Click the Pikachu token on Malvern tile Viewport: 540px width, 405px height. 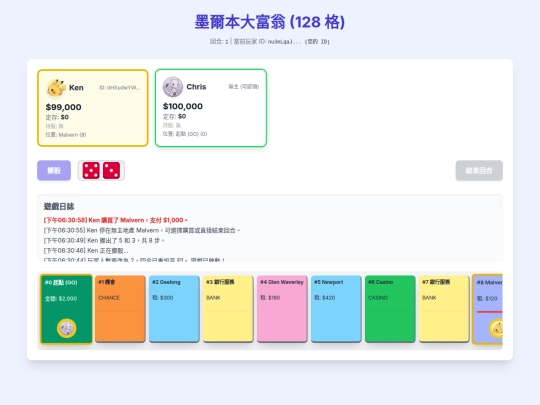[x=496, y=328]
